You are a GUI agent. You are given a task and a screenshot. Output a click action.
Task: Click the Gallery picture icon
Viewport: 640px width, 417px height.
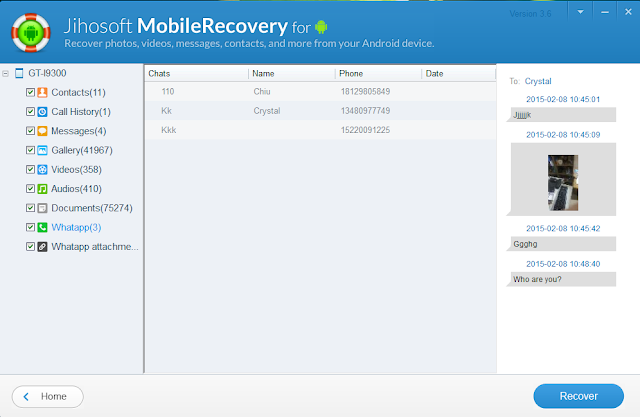[x=42, y=150]
